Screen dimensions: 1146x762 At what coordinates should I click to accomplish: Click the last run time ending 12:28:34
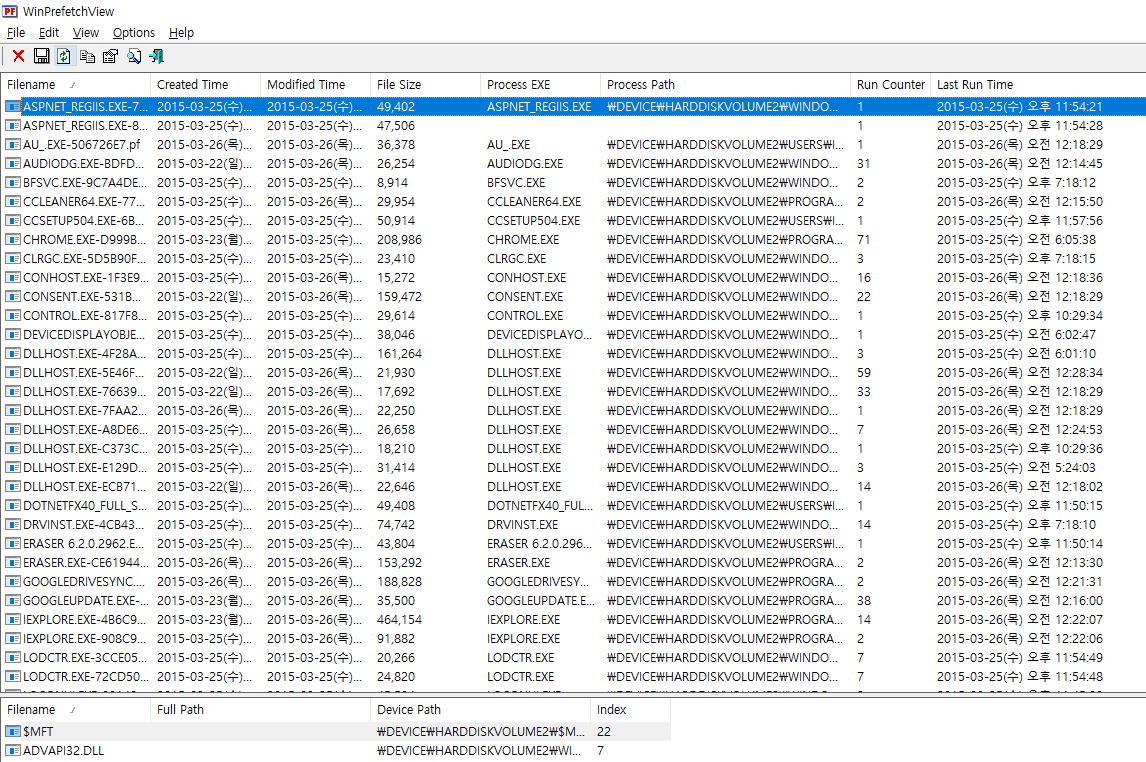(1020, 373)
